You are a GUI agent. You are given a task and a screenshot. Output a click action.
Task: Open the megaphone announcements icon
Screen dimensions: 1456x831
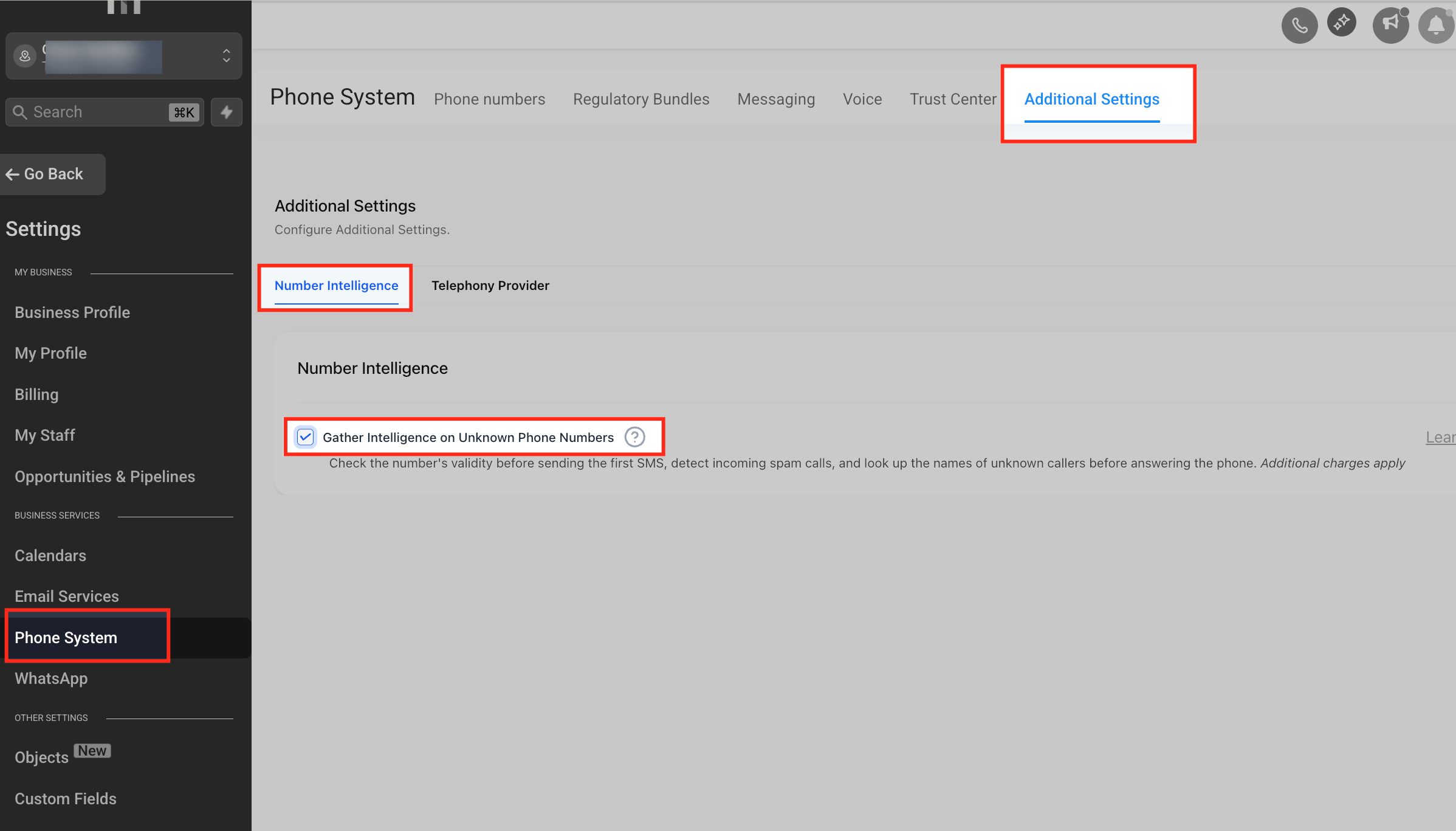click(x=1390, y=24)
